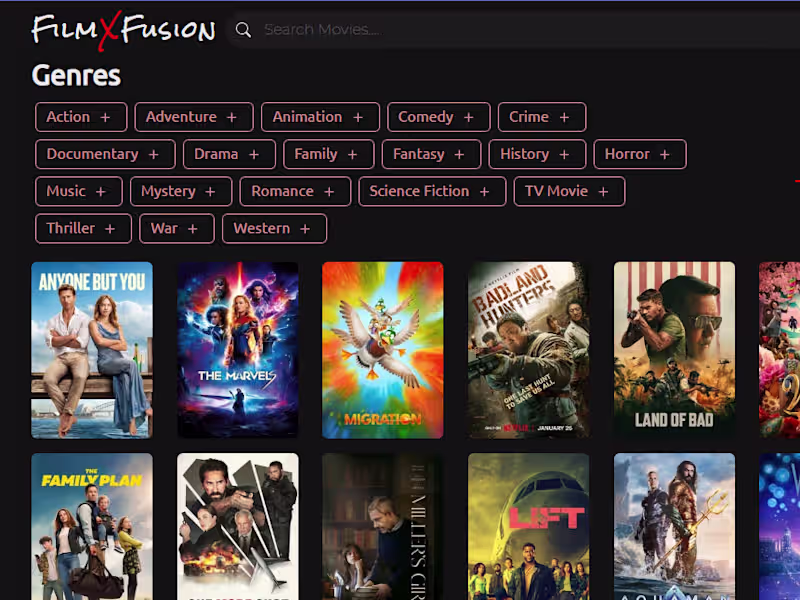
Task: Click the plus icon on Science Fiction
Action: click(x=484, y=192)
